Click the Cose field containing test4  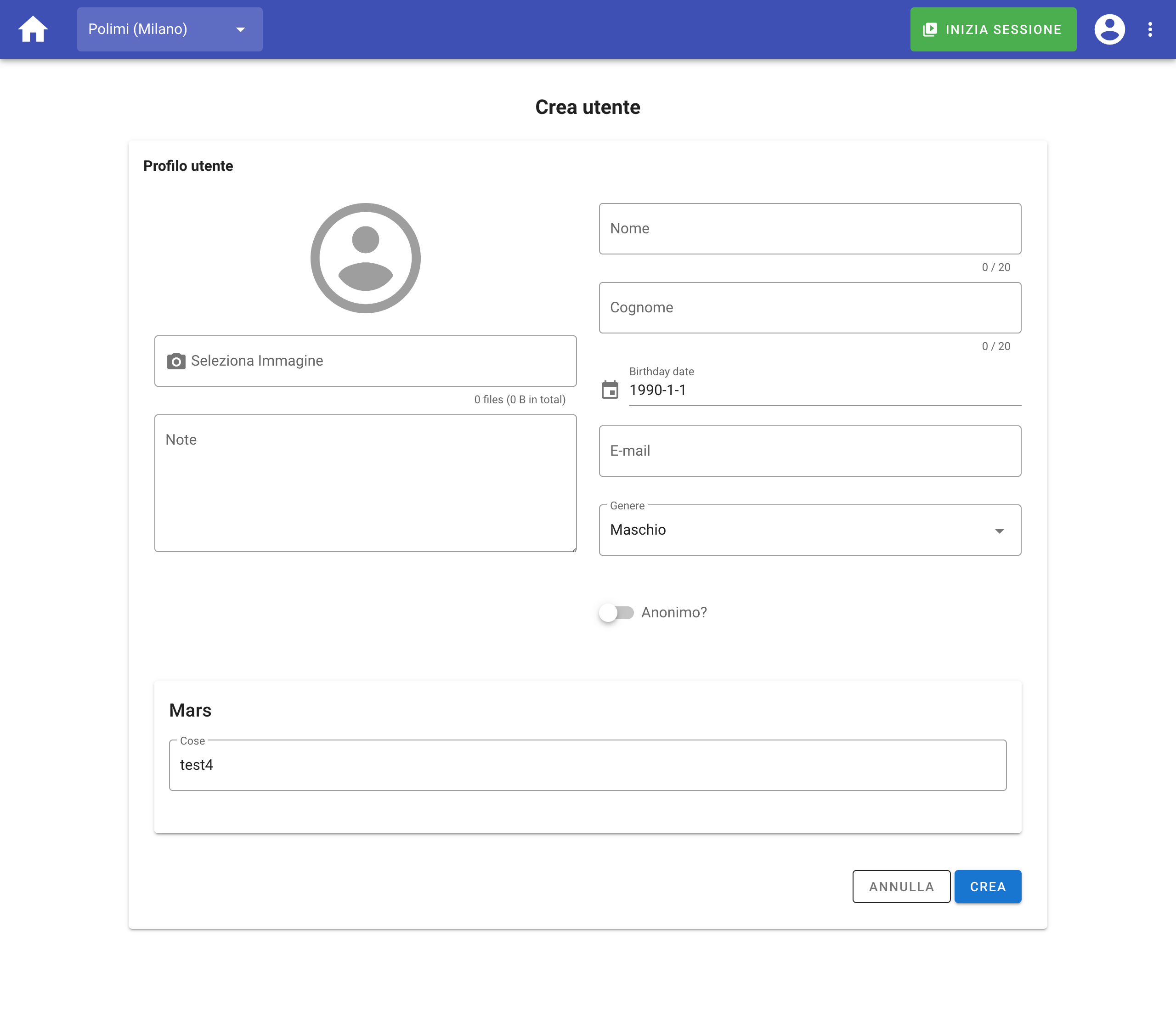pos(588,765)
